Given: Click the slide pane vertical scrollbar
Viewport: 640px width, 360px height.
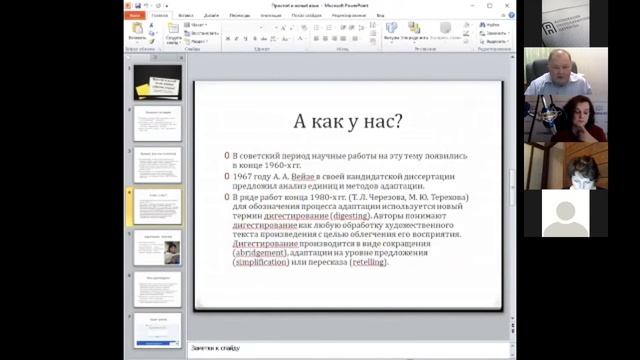Looking at the screenshot, I should pos(513,188).
